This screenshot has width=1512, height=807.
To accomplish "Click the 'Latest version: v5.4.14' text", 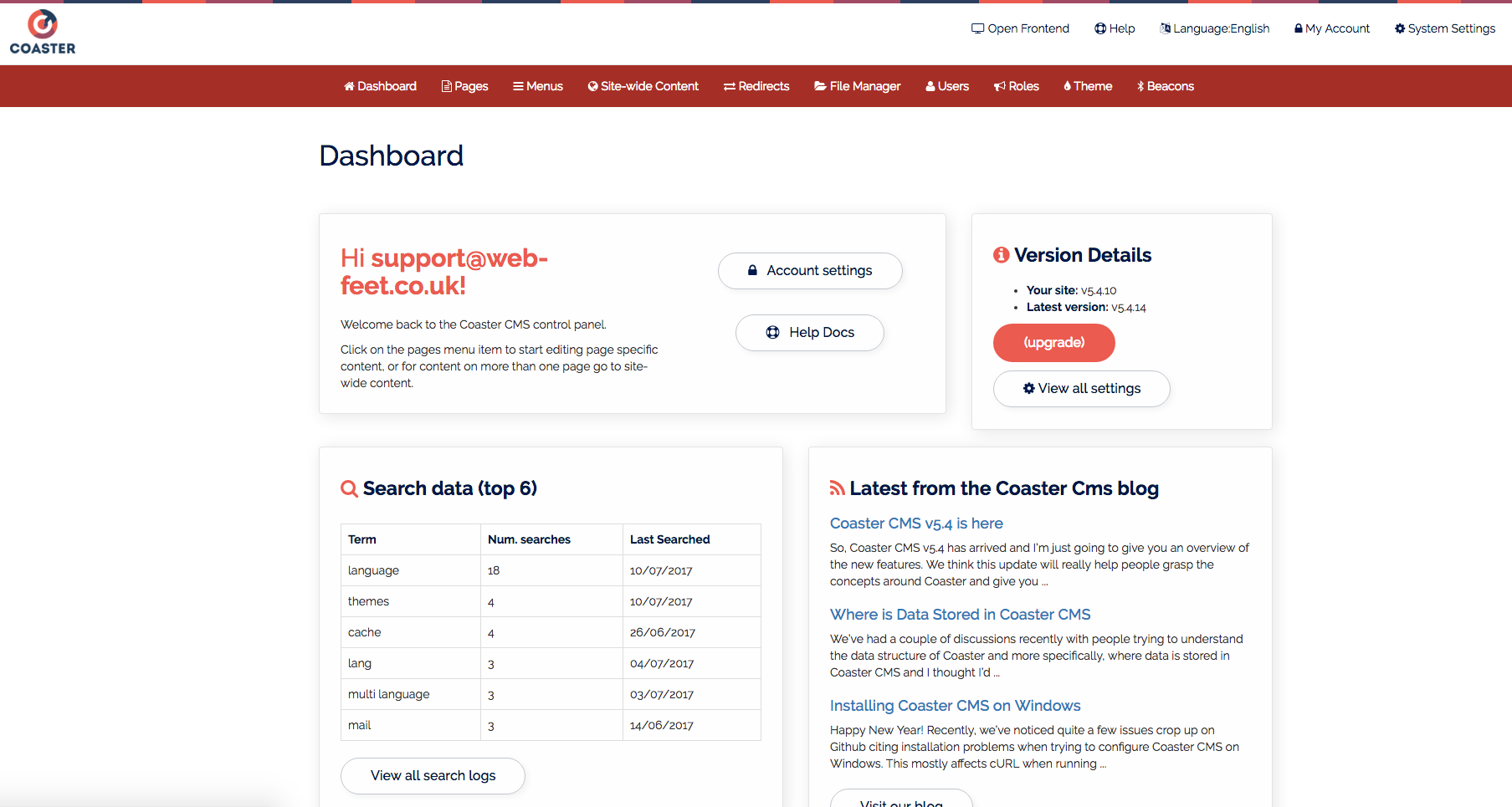I will [x=1086, y=308].
